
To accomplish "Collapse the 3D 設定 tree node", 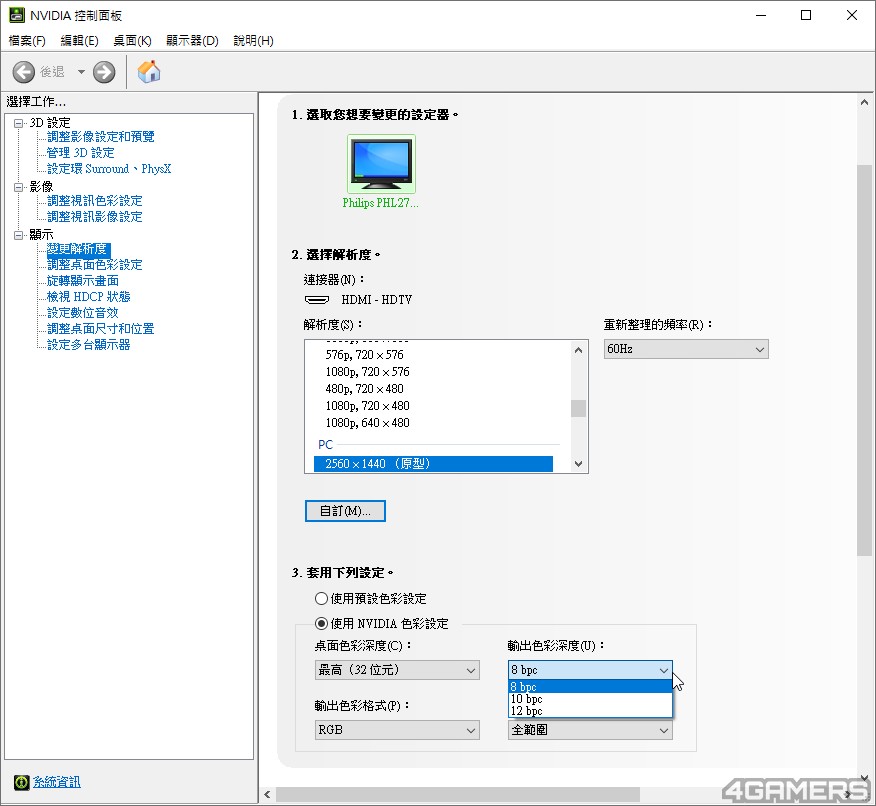I will click(19, 123).
